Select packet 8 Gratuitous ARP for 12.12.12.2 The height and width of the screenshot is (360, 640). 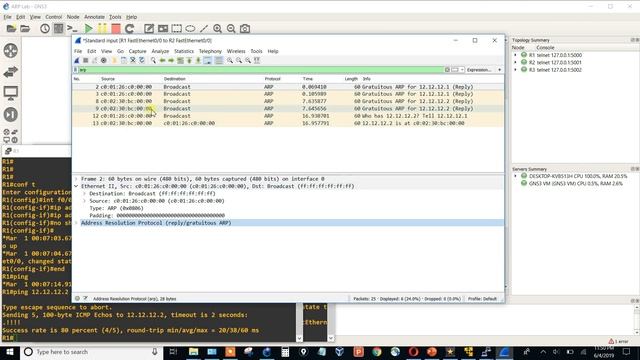click(x=288, y=101)
